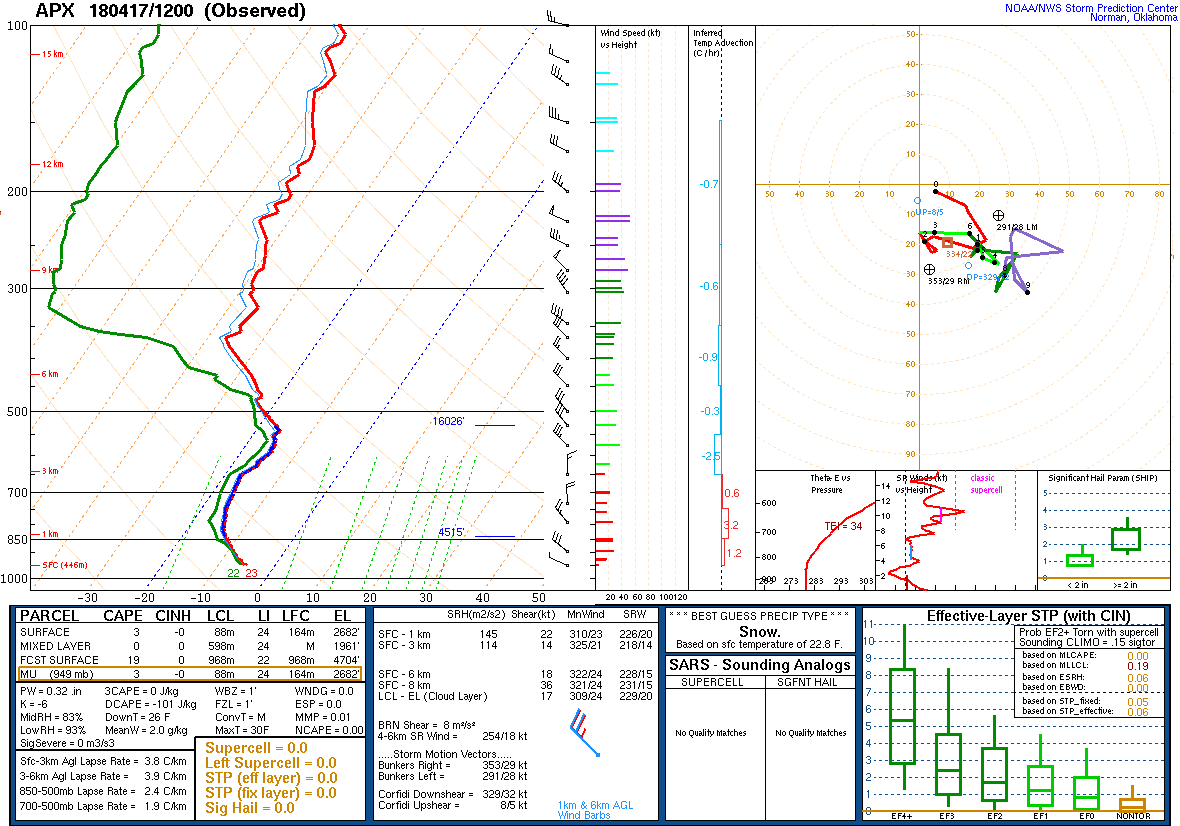
Task: Click 'No Quality Matches' under SGFNT HAIL
Action: [x=810, y=733]
